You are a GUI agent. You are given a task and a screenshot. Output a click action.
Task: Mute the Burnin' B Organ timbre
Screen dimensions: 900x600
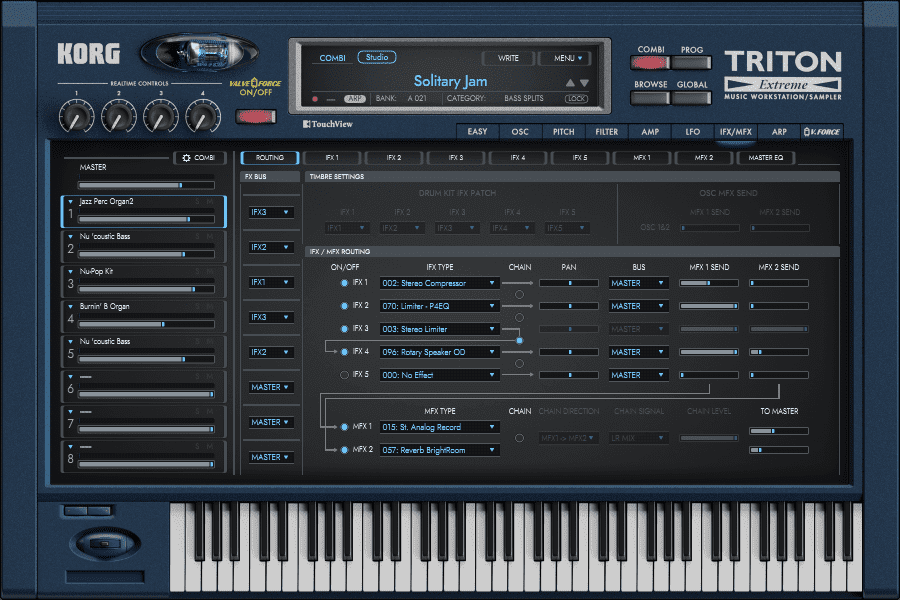tap(210, 307)
